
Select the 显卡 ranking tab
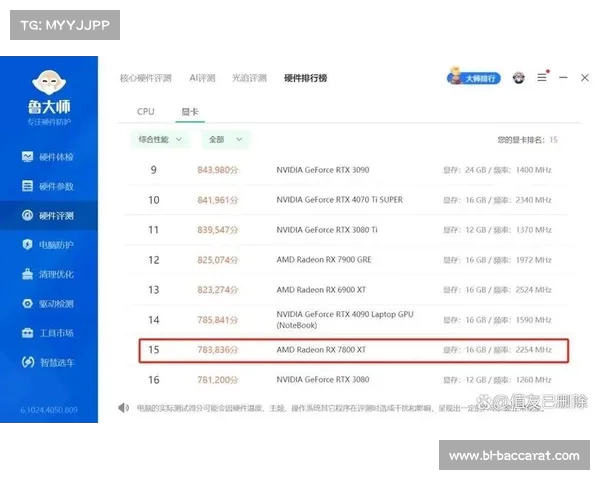pos(190,112)
